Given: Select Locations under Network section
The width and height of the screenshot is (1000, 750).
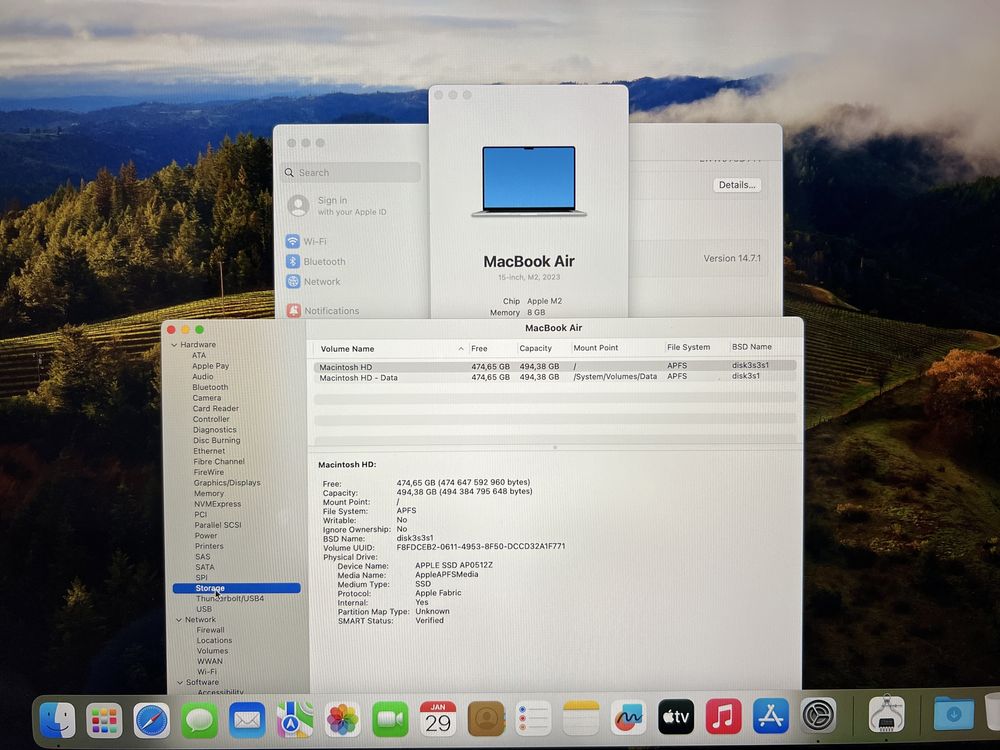Looking at the screenshot, I should 214,640.
